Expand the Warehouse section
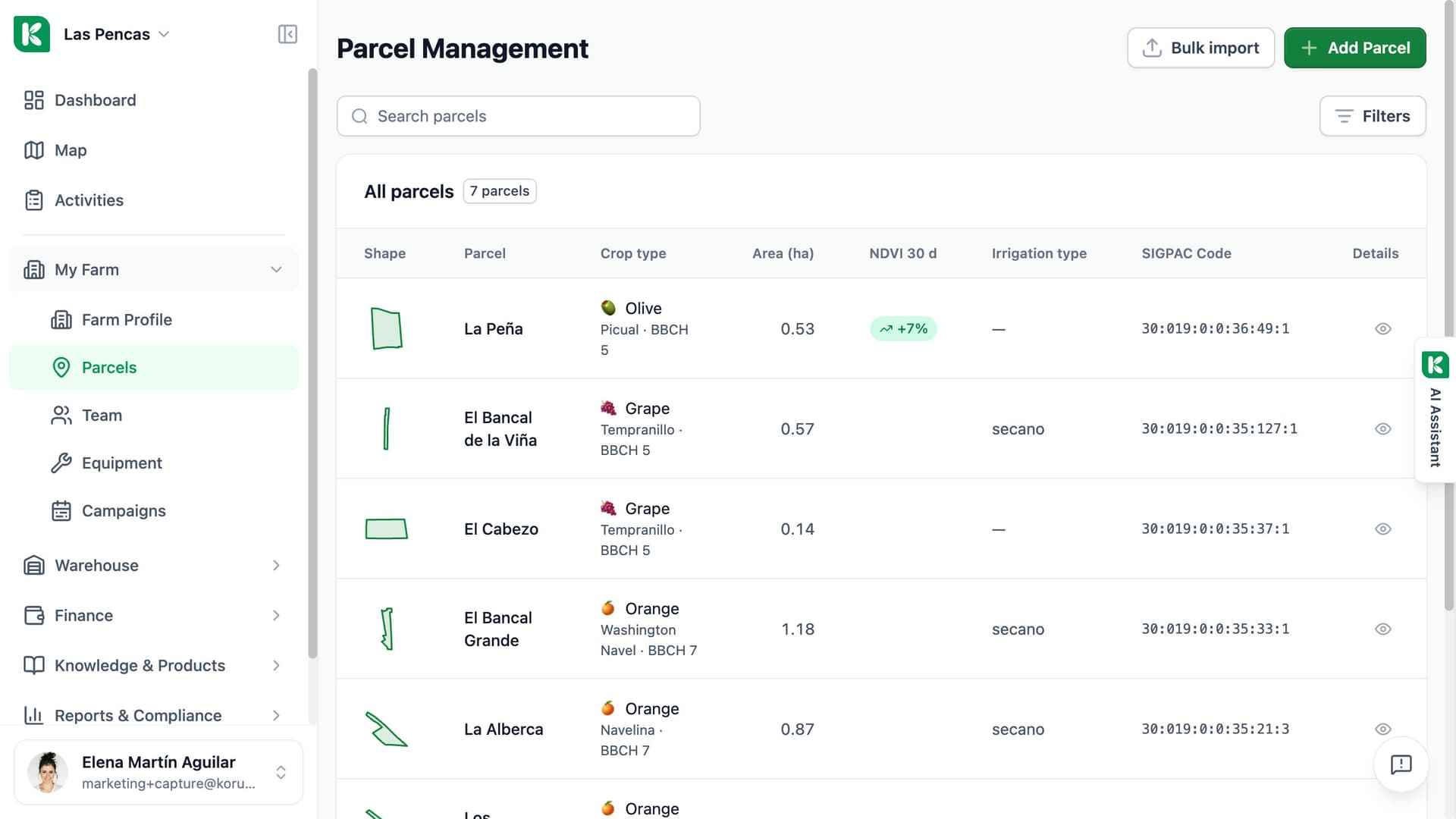This screenshot has height=819, width=1456. tap(154, 566)
